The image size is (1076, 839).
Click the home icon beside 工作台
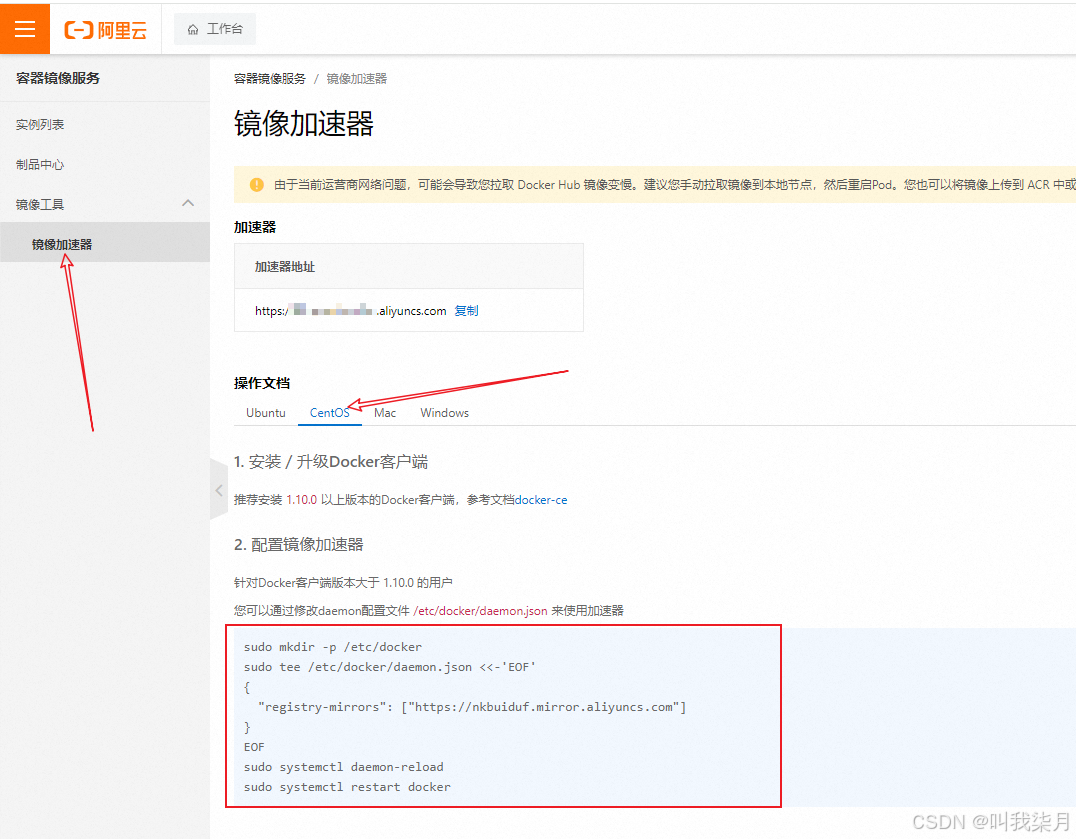193,29
